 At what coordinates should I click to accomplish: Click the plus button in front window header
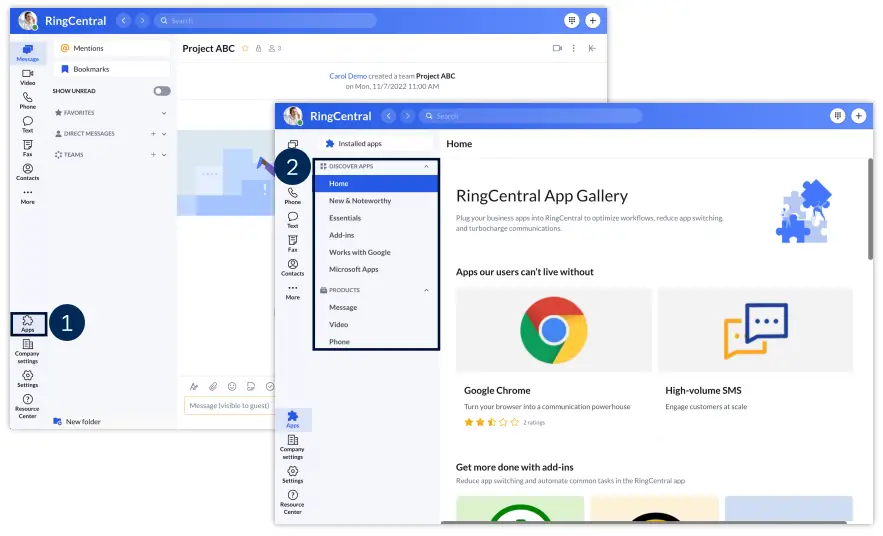pyautogui.click(x=858, y=115)
